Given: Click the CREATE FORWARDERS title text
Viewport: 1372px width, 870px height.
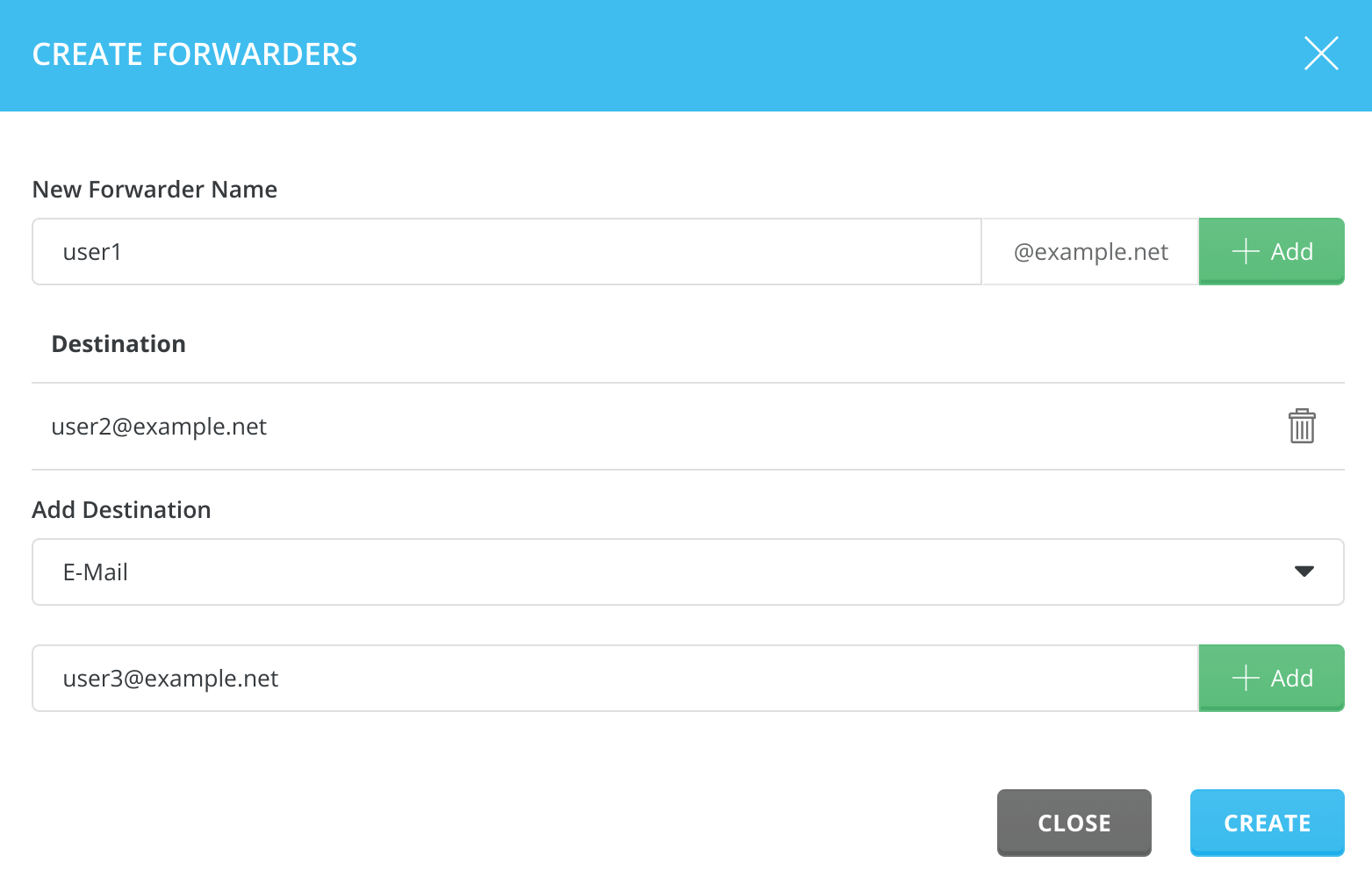Looking at the screenshot, I should pos(195,54).
